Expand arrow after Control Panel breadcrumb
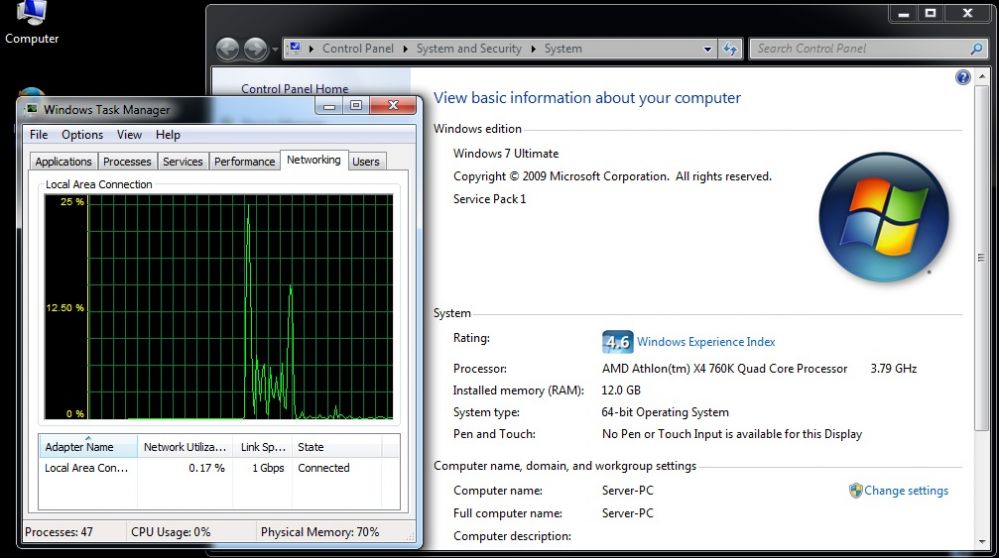The width and height of the screenshot is (999, 558). (405, 48)
